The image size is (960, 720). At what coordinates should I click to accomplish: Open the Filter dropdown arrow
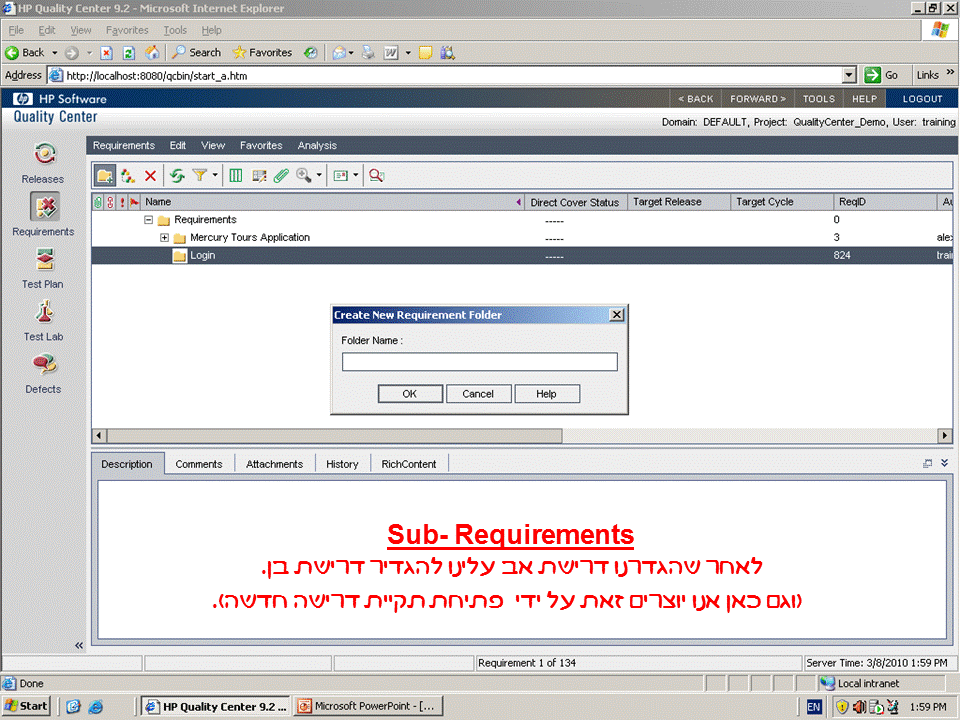pos(215,176)
